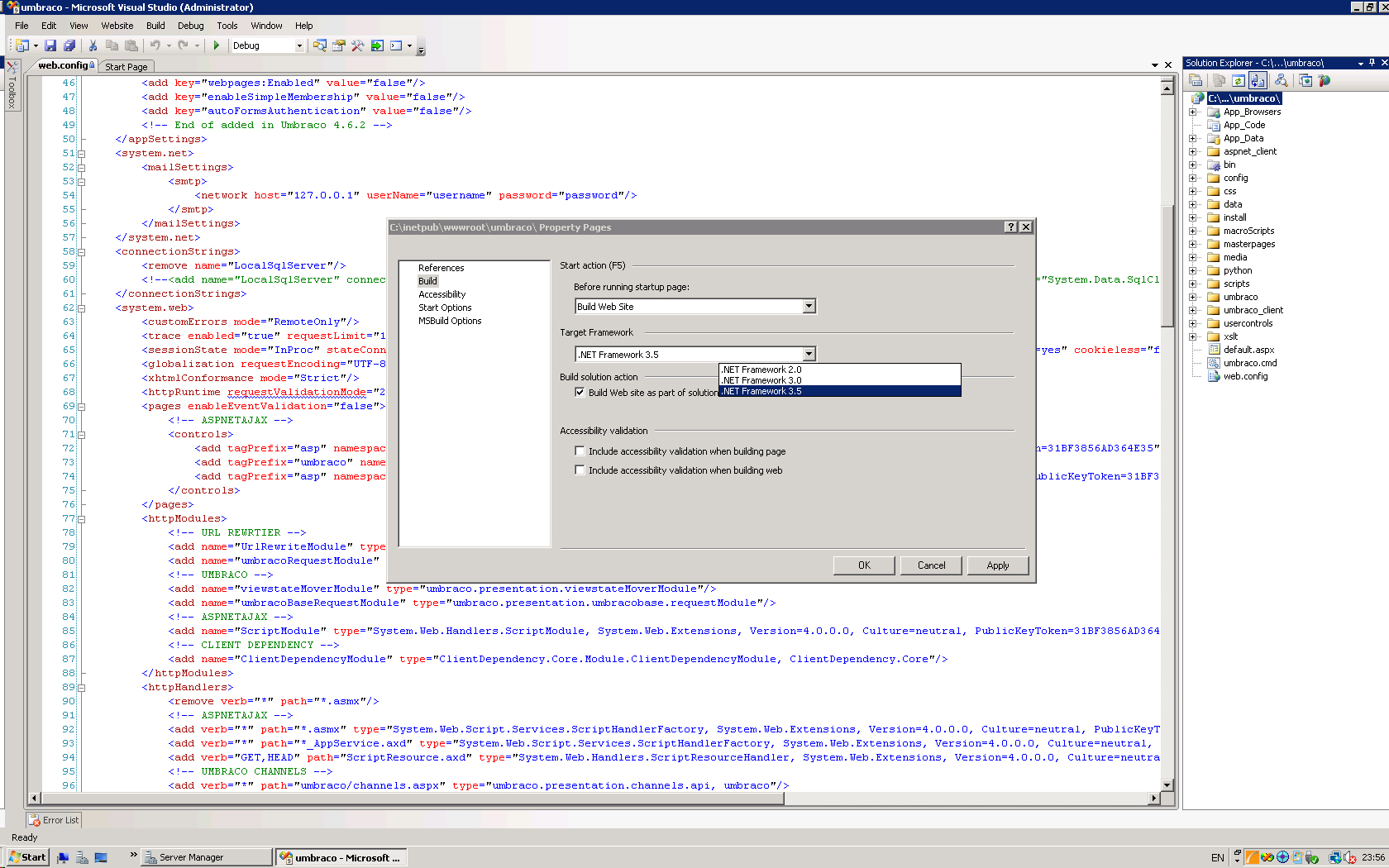Choose .NET Framework 3.5 from list
This screenshot has width=1389, height=868.
tap(840, 391)
